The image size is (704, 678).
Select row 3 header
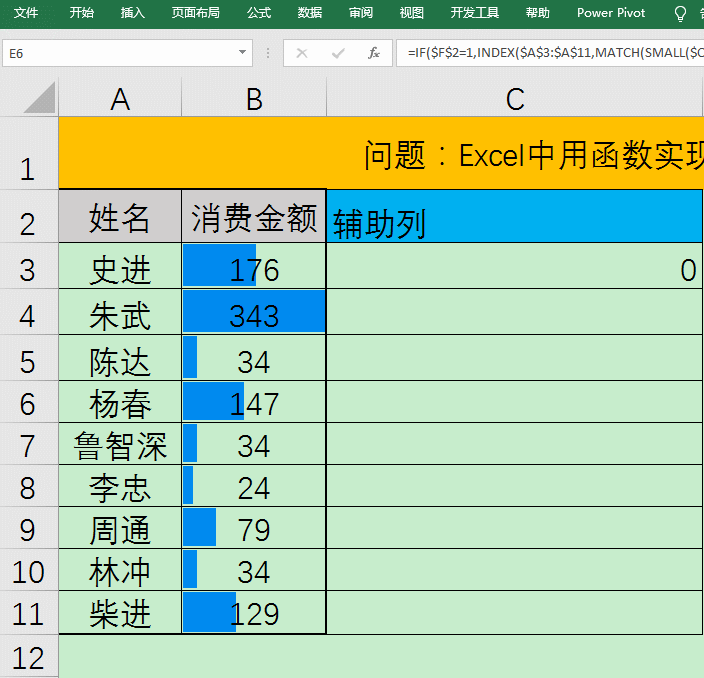click(28, 266)
